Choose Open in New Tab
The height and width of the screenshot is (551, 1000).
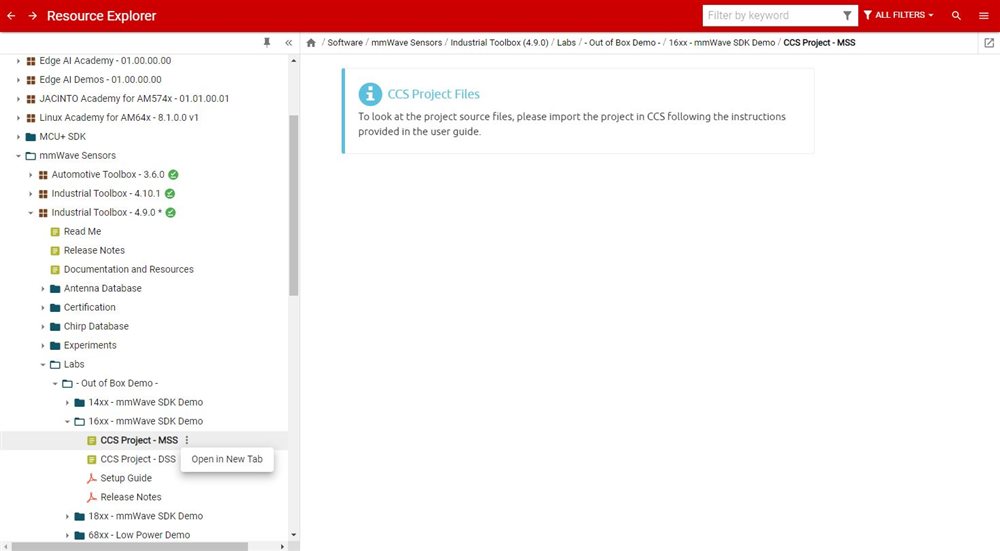[x=227, y=459]
